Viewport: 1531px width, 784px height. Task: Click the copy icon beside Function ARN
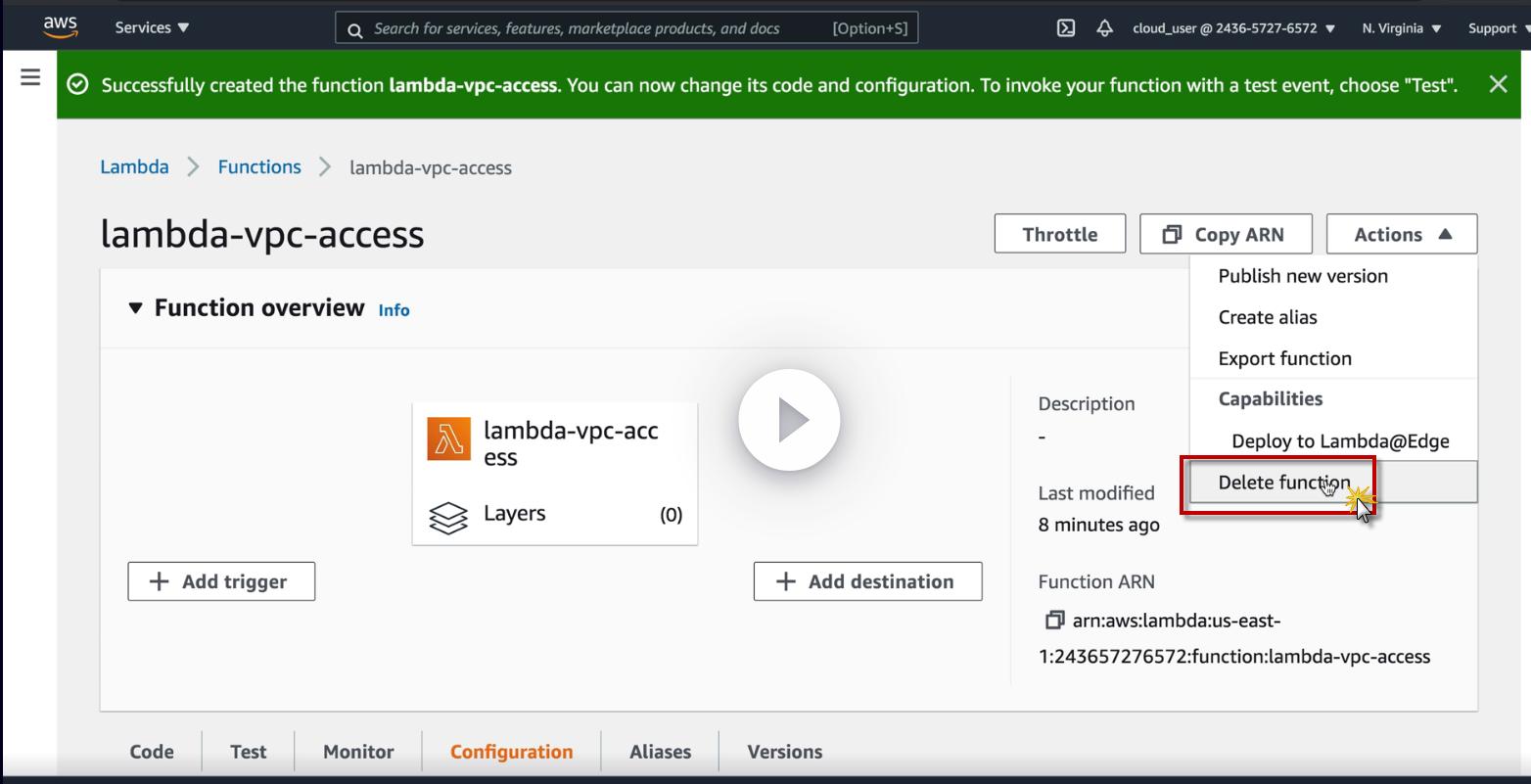[x=1054, y=621]
